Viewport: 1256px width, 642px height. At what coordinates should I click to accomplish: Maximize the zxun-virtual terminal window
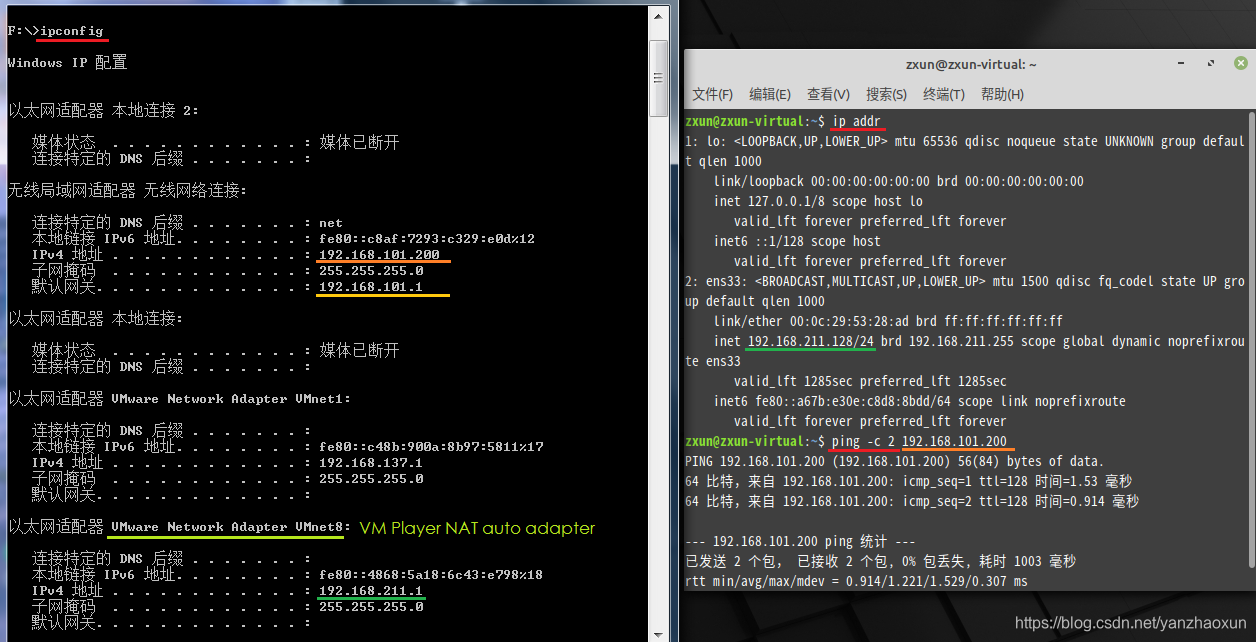coord(1210,63)
